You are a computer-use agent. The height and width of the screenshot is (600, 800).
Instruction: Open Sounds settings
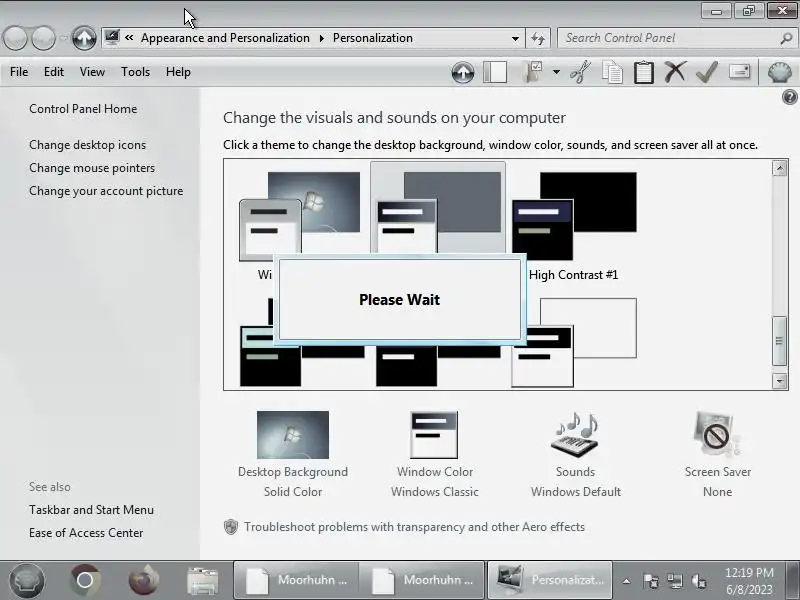[x=576, y=455]
